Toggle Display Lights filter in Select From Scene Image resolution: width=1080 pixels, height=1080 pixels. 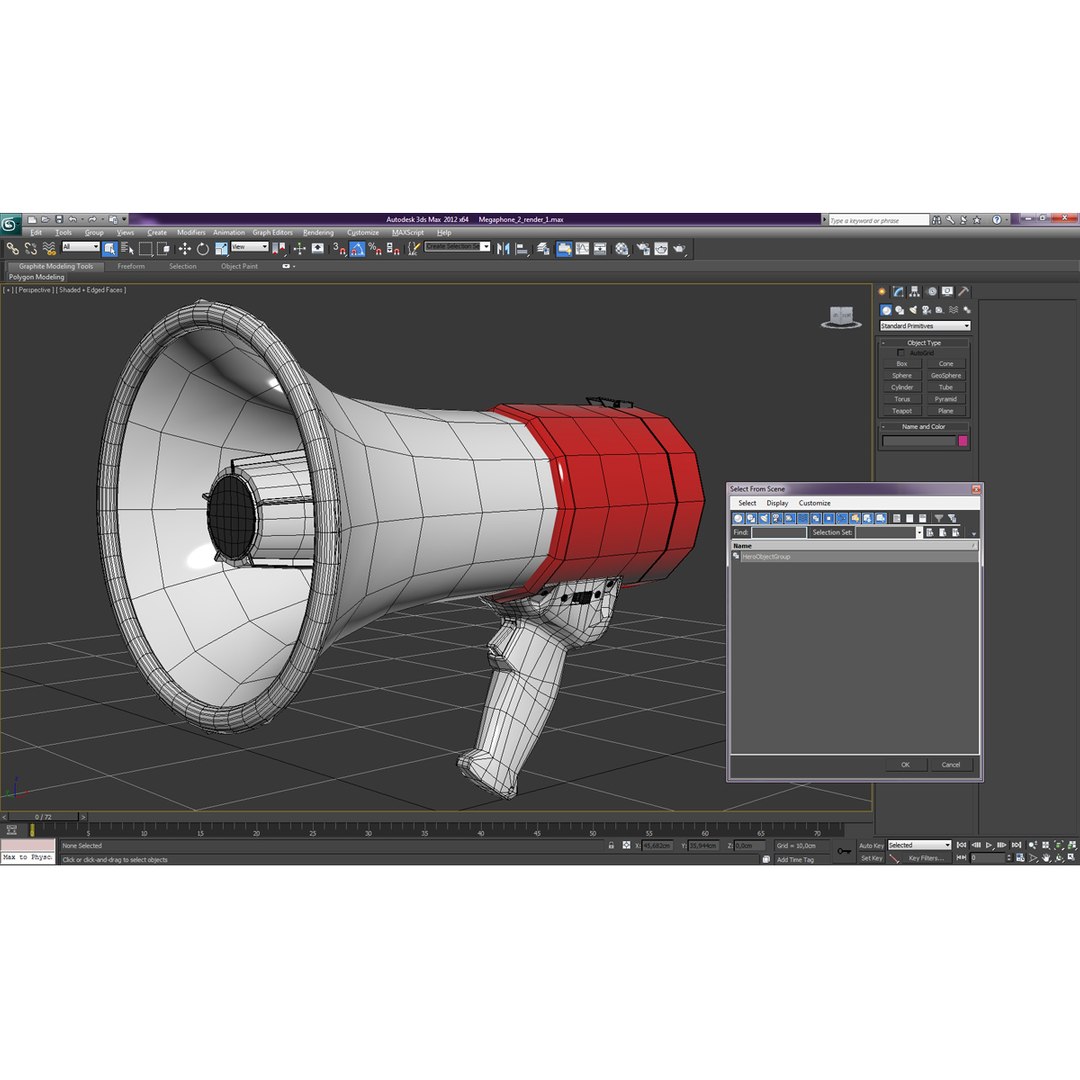click(764, 518)
